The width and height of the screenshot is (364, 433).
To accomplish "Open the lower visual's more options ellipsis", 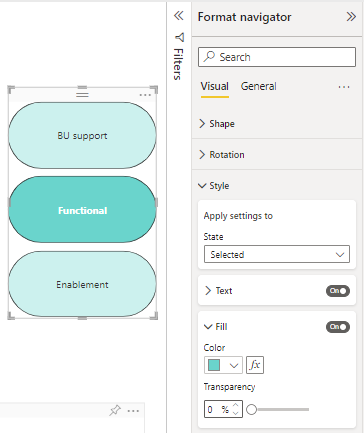I will tap(133, 411).
